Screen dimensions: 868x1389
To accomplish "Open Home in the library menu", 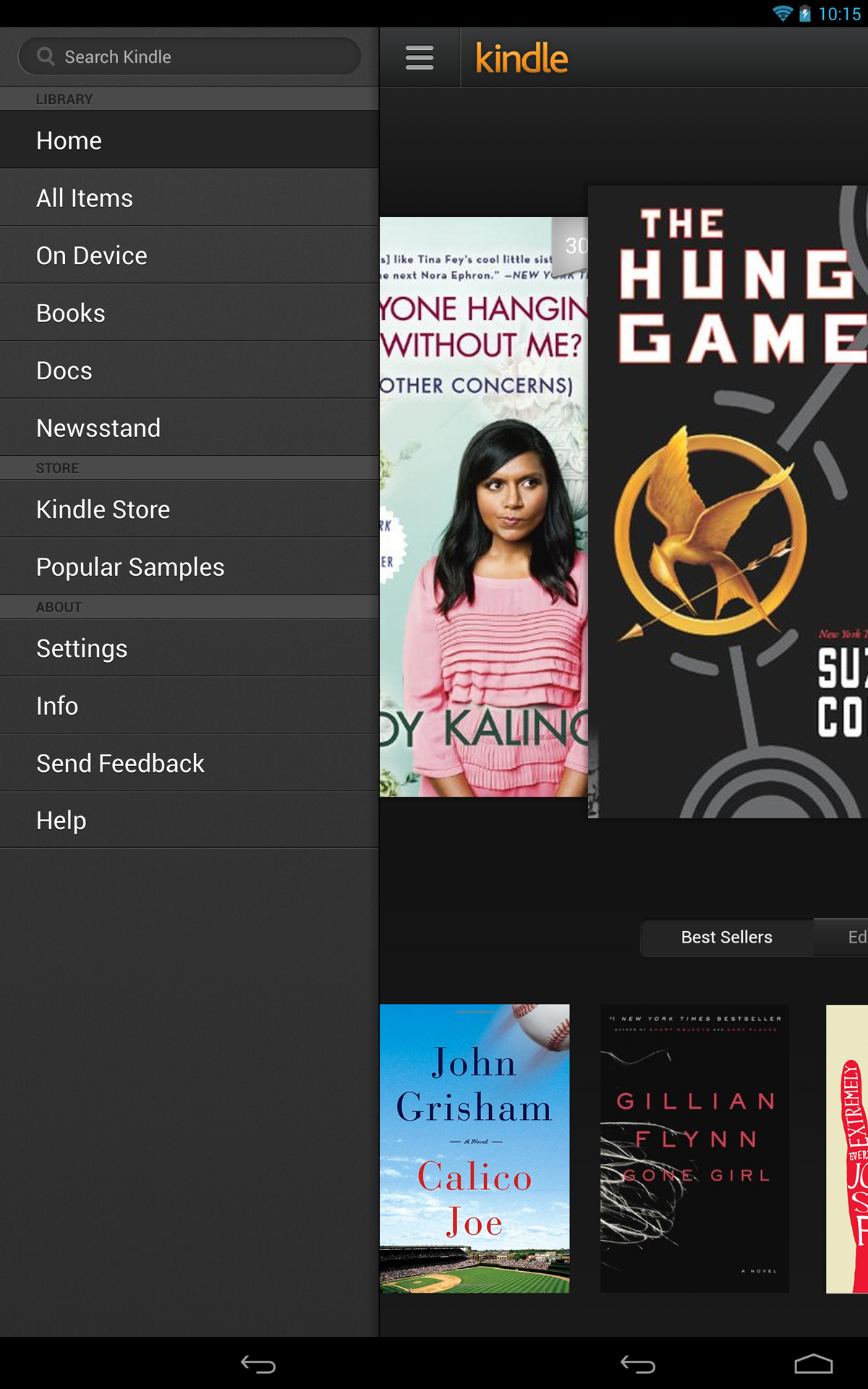I will 190,140.
